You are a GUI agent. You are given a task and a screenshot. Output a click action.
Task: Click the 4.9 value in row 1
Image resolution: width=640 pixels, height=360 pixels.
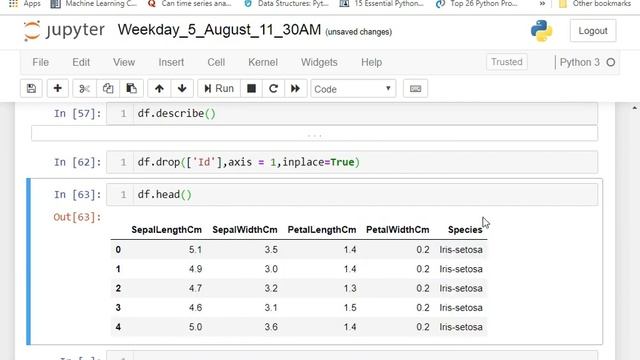195,269
